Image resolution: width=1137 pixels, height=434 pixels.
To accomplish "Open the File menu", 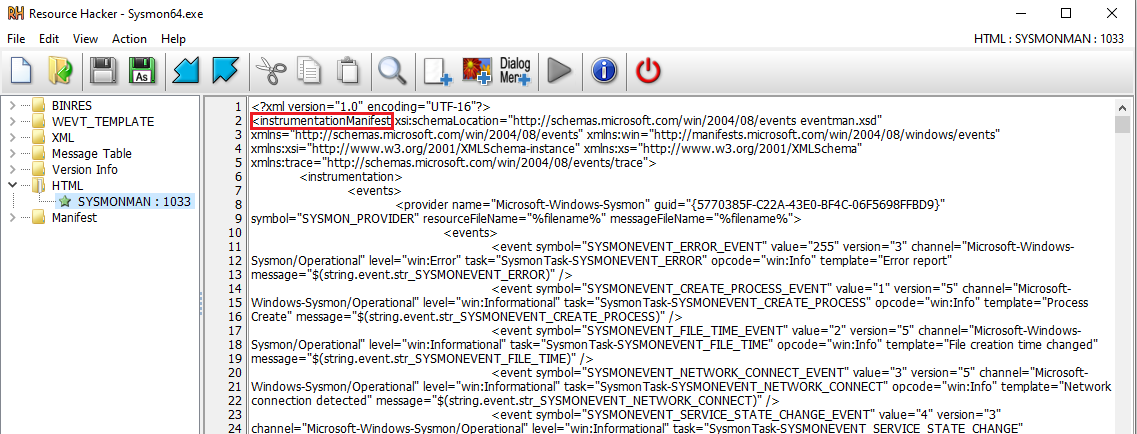I will 16,39.
